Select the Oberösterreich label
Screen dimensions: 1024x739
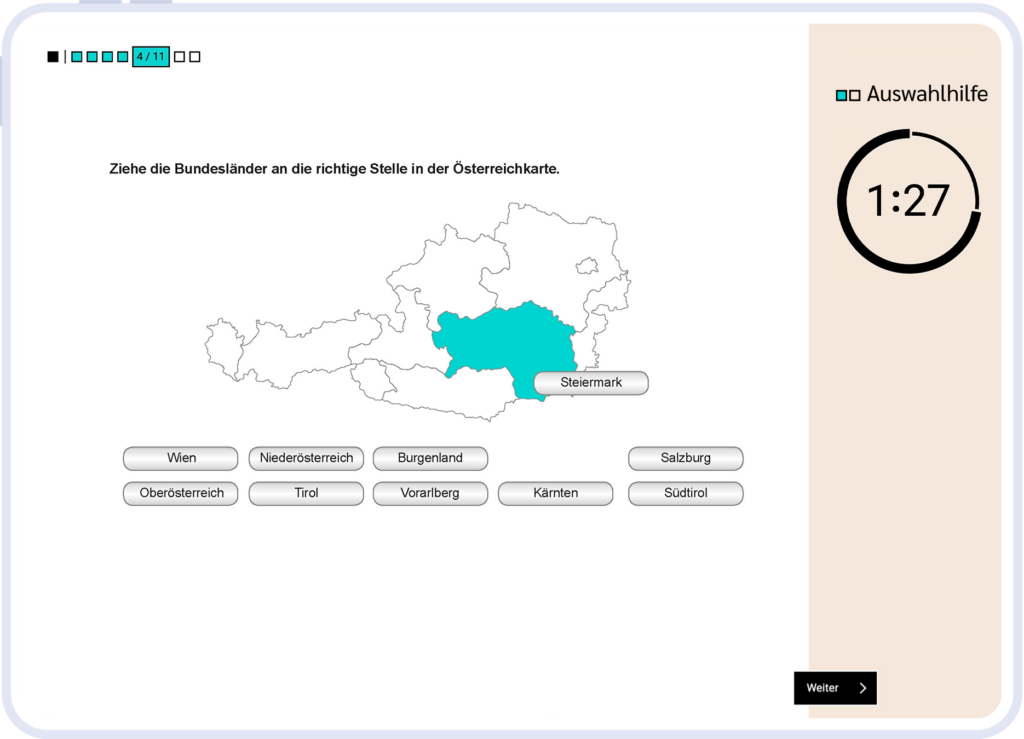181,493
